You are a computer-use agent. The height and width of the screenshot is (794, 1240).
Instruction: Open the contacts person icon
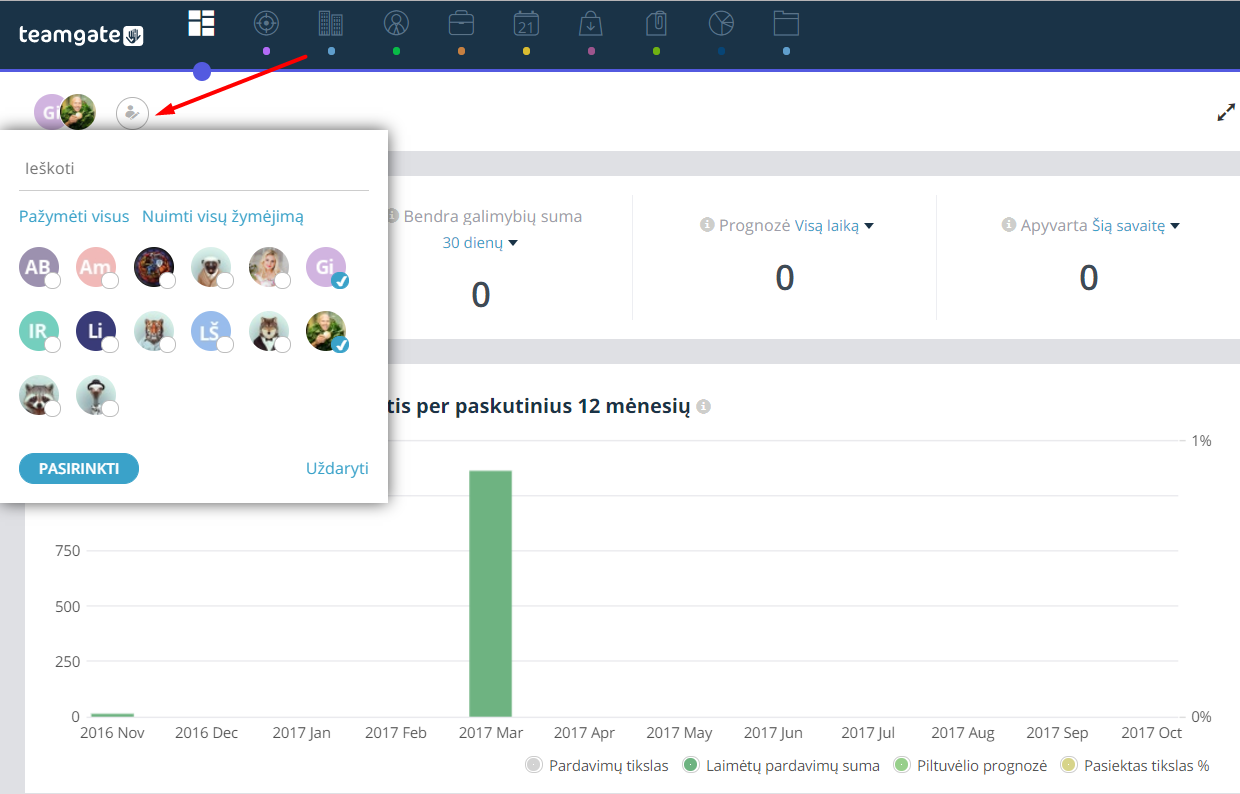pos(396,23)
